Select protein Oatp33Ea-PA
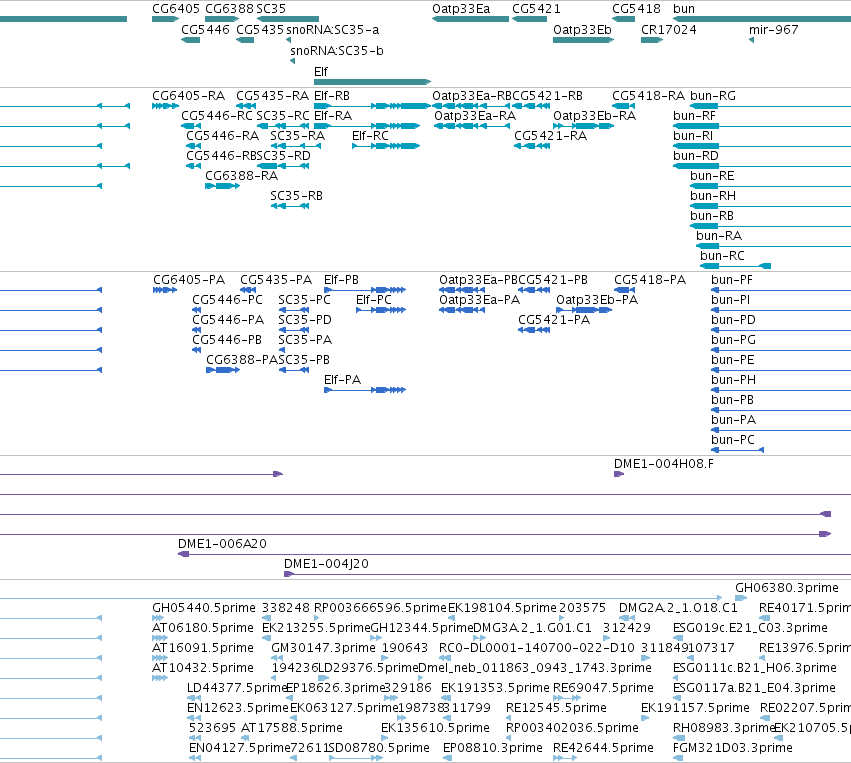Image resolution: width=851 pixels, height=763 pixels. 462,310
